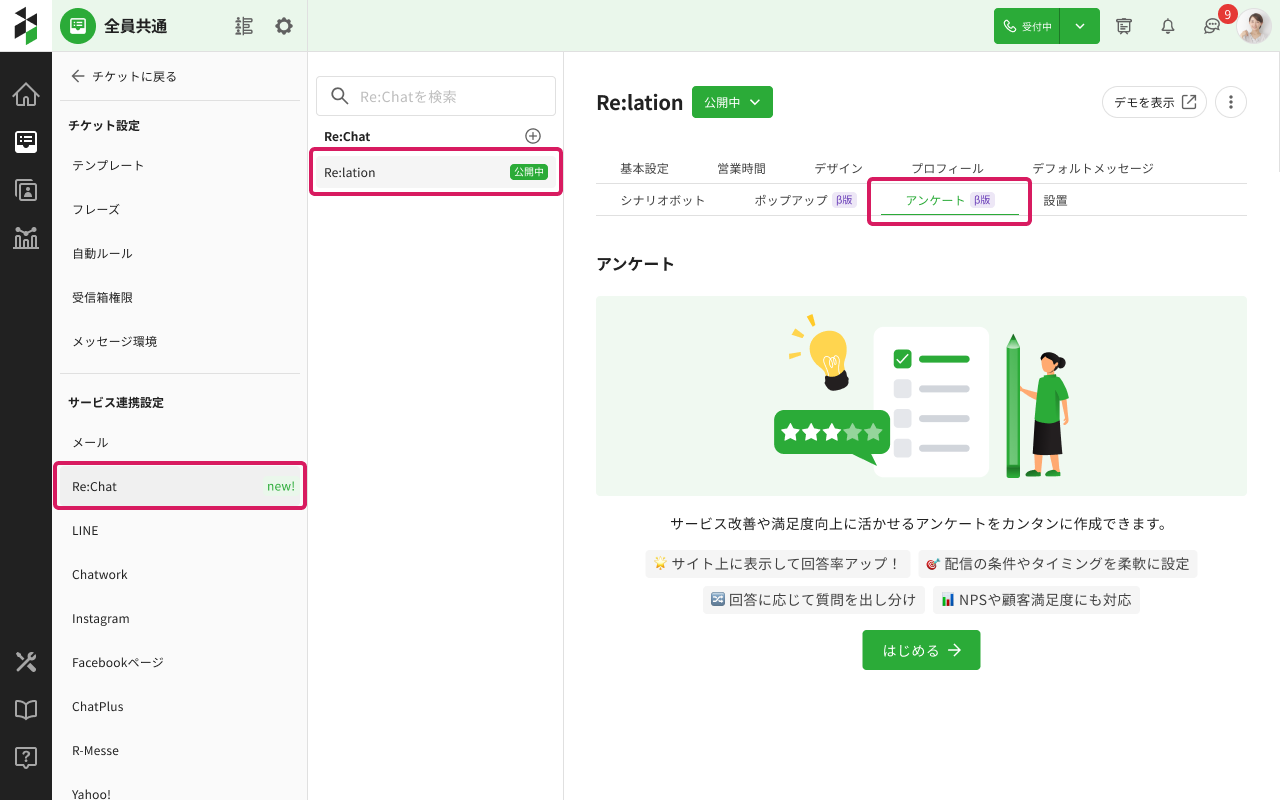Click the Re:Chatを検索 search field
Image resolution: width=1280 pixels, height=800 pixels.
coord(436,96)
